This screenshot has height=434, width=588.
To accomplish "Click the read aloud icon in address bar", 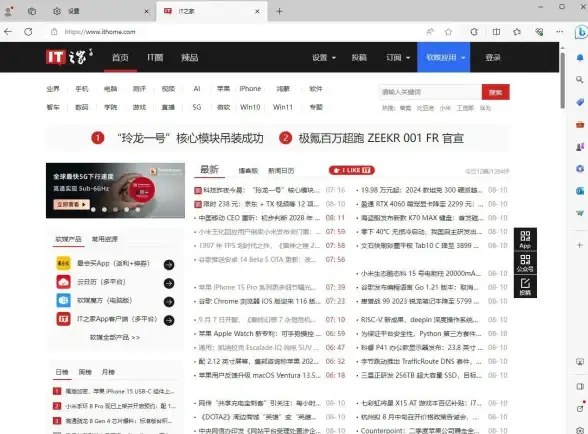I will [x=430, y=32].
